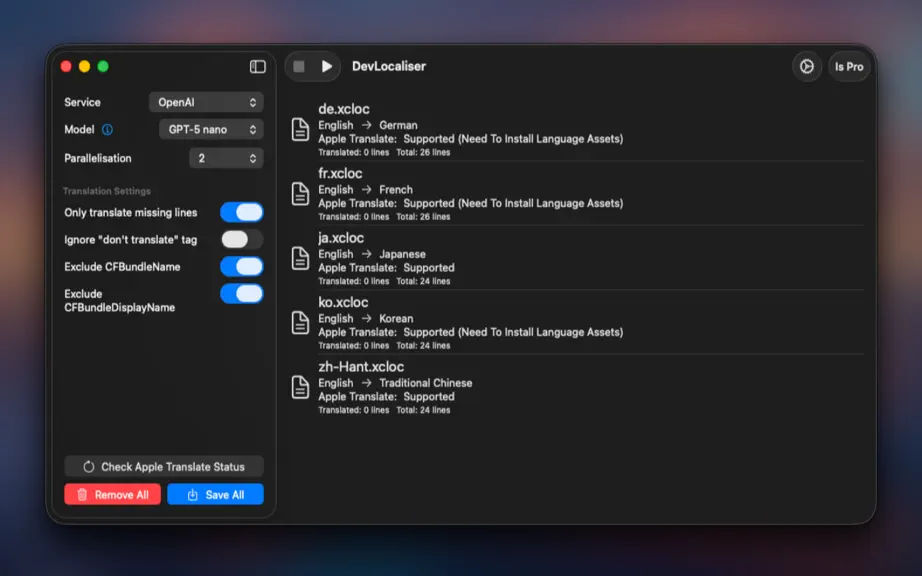Click the Save All button

pos(215,494)
